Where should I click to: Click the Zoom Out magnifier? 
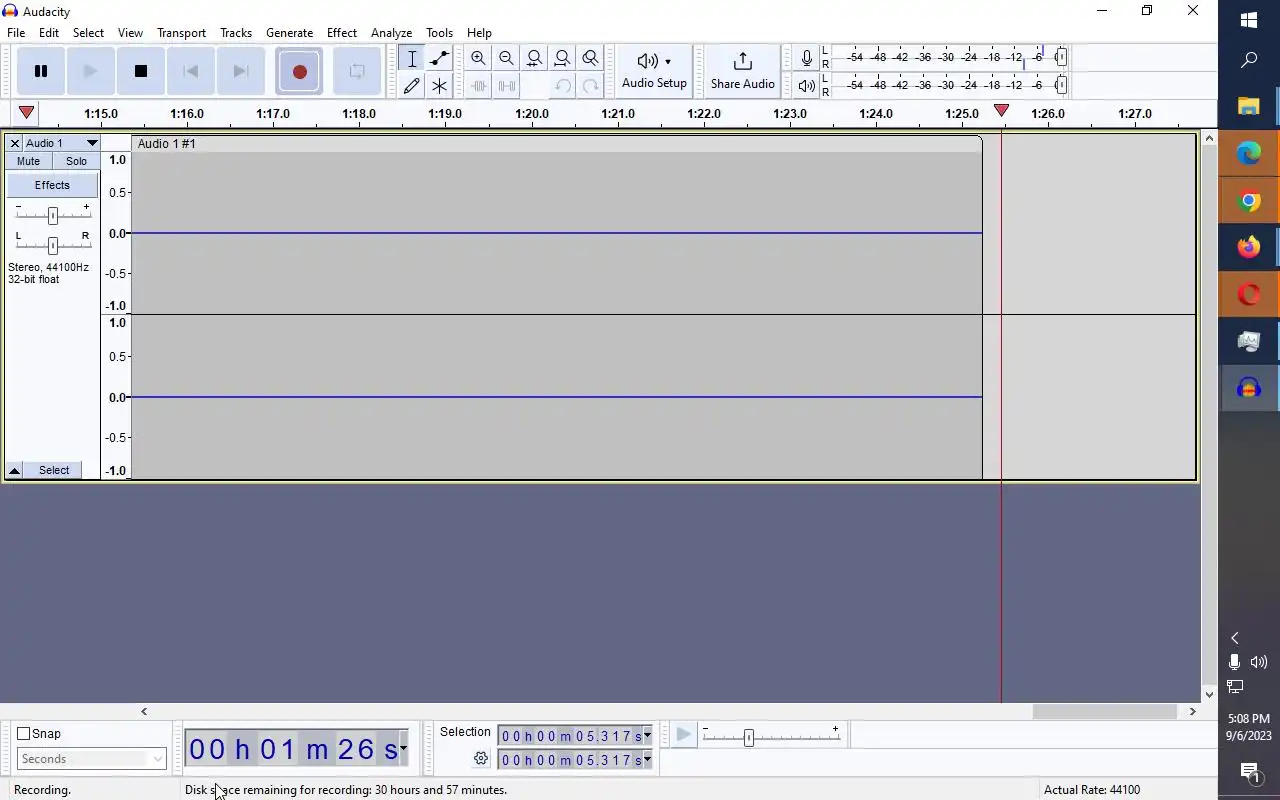tap(507, 58)
